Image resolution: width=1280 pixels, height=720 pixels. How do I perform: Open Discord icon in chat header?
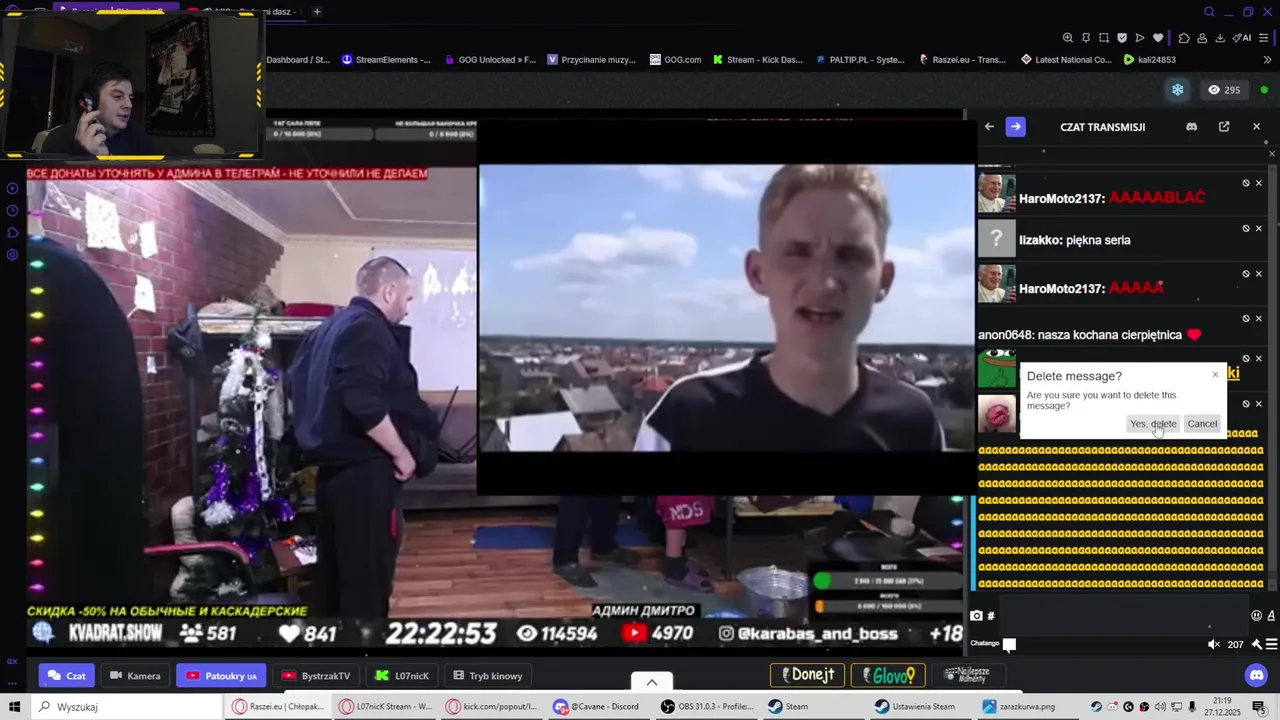click(x=1191, y=127)
